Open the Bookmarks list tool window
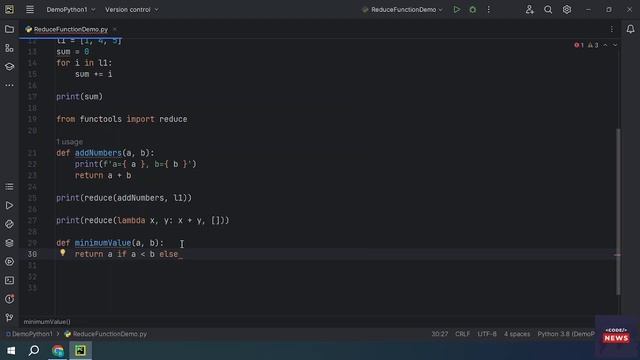 coord(9,187)
